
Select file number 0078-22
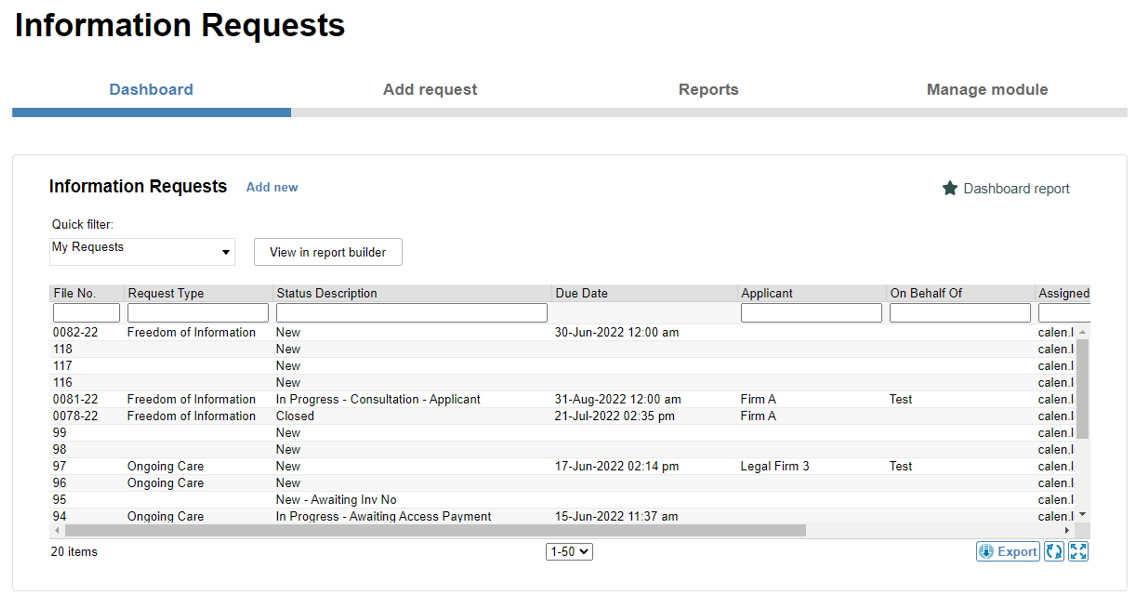(75, 416)
